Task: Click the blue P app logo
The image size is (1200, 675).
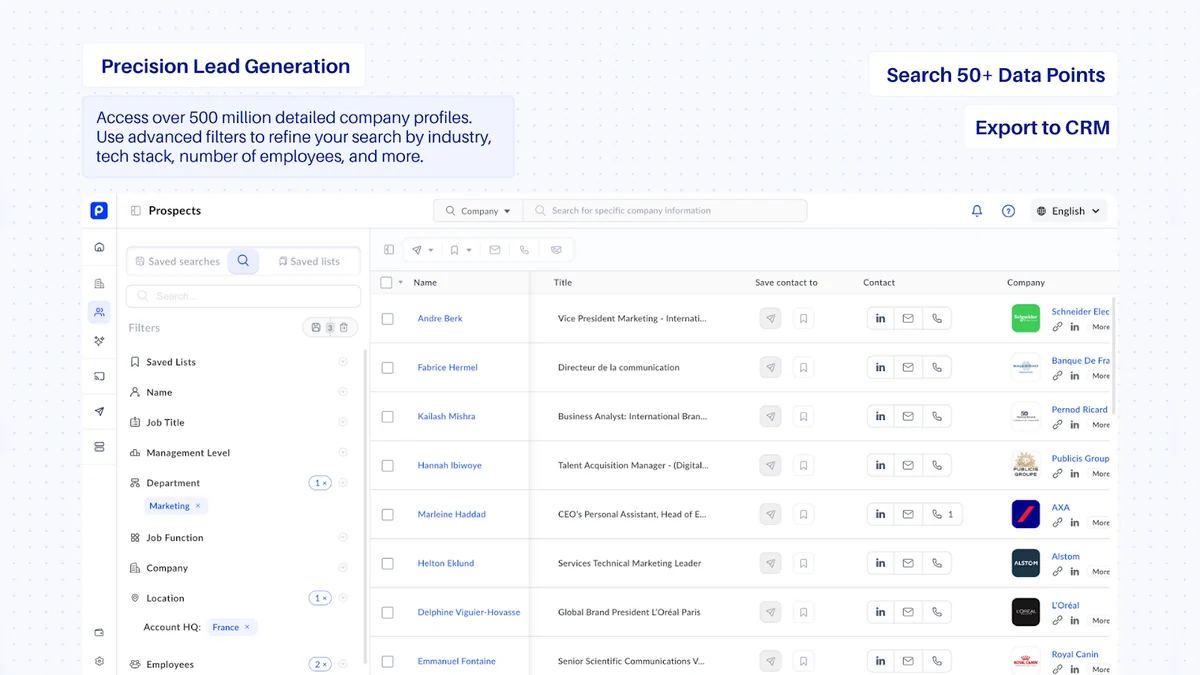Action: (99, 210)
